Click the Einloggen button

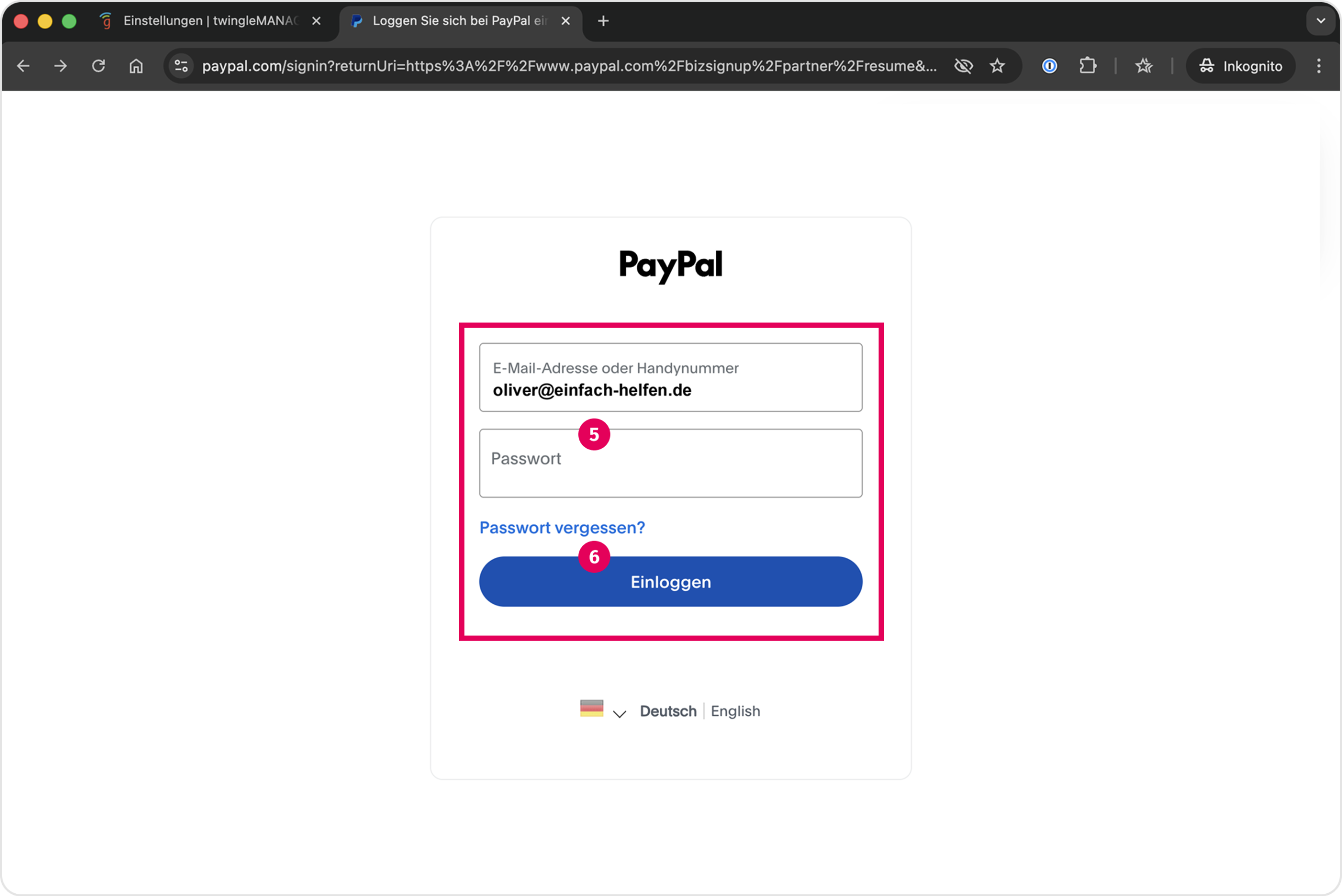point(670,582)
